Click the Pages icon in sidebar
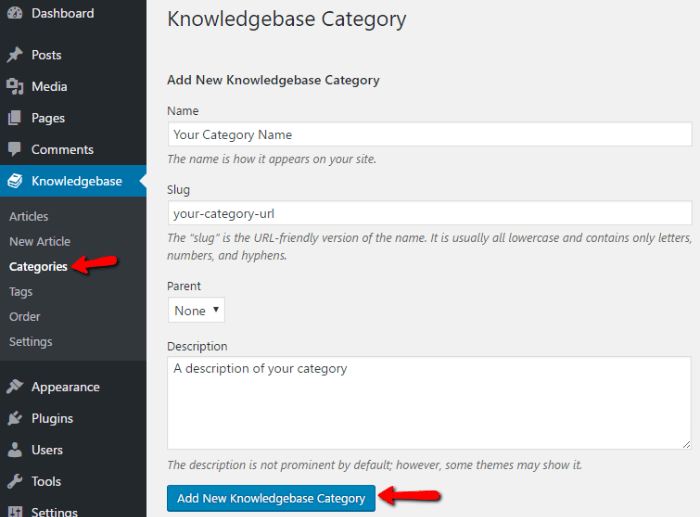This screenshot has width=700, height=517. [15, 118]
